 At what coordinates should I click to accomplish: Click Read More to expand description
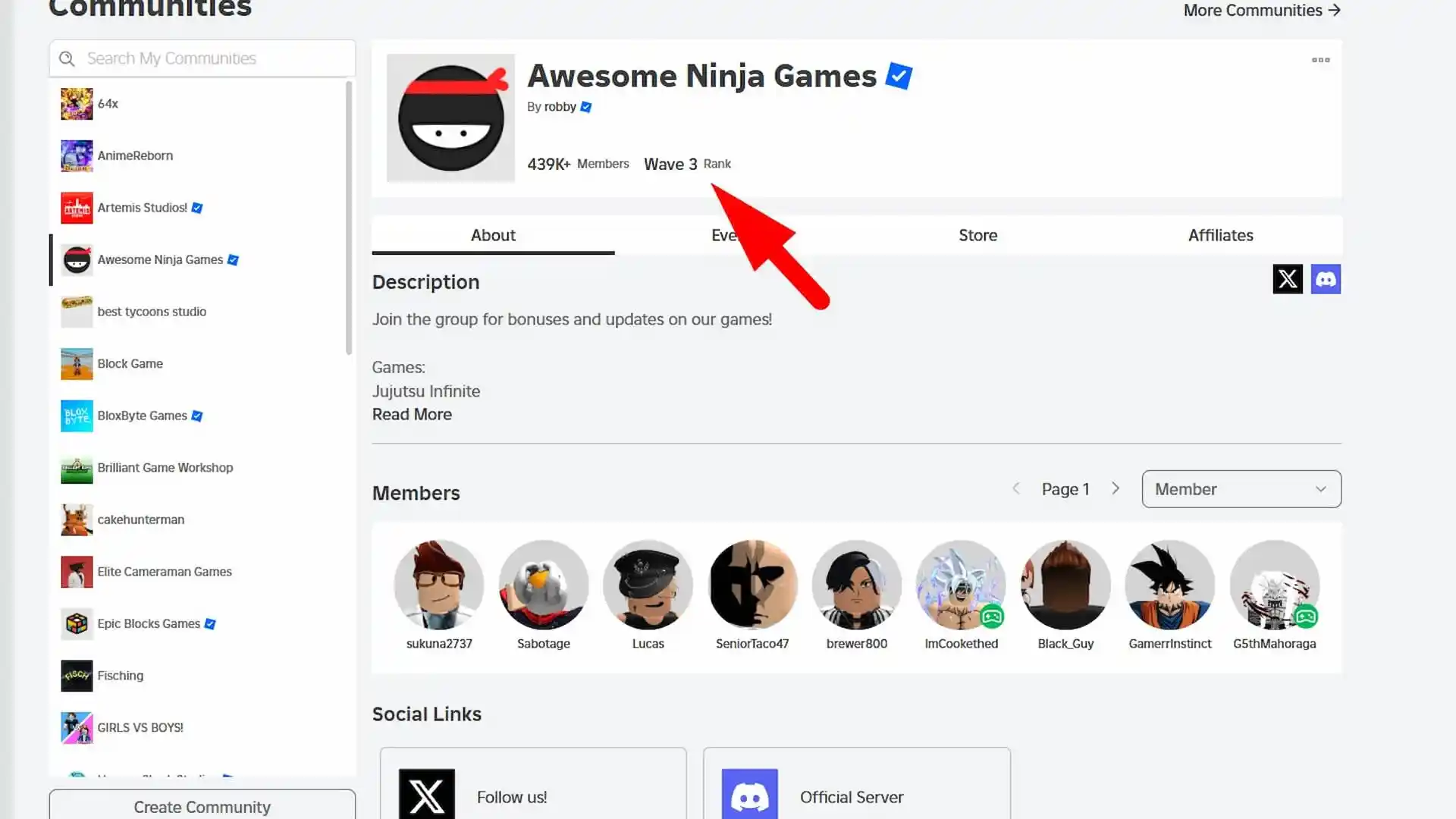click(412, 414)
